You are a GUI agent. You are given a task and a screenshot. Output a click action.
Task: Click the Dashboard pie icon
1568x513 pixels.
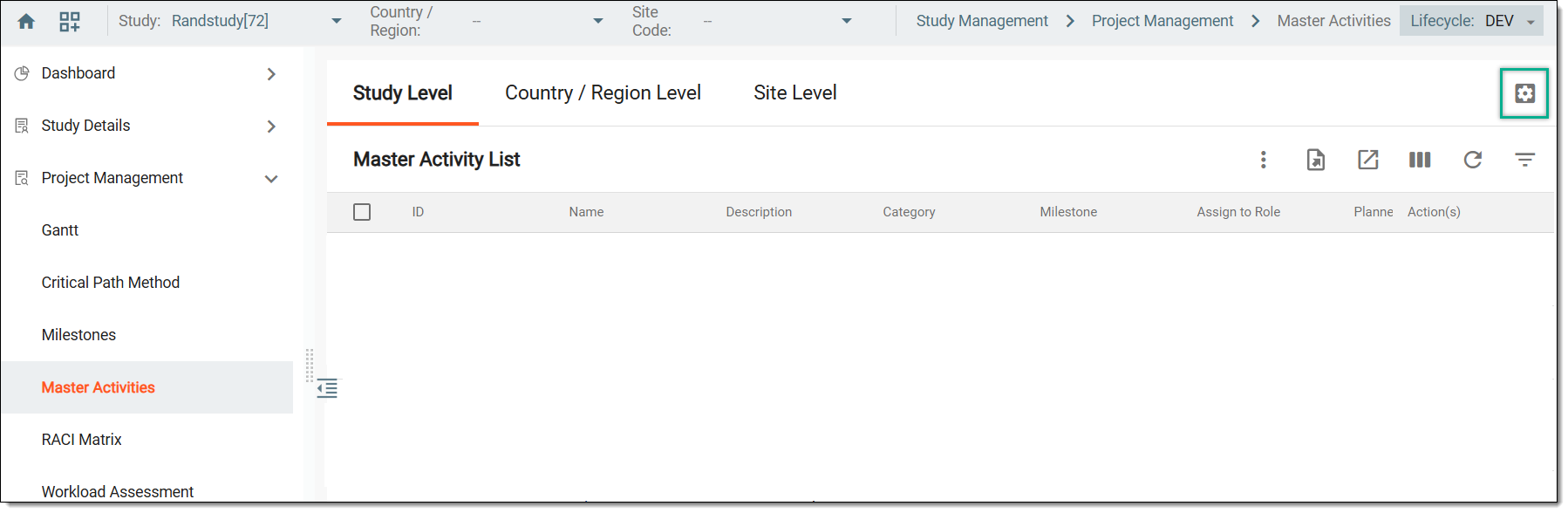coord(22,73)
